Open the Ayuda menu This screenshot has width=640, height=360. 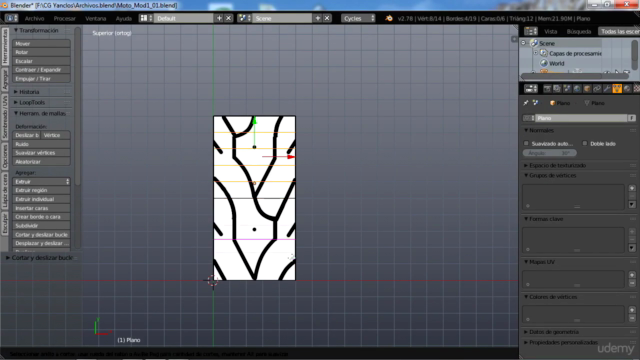pyautogui.click(x=123, y=18)
